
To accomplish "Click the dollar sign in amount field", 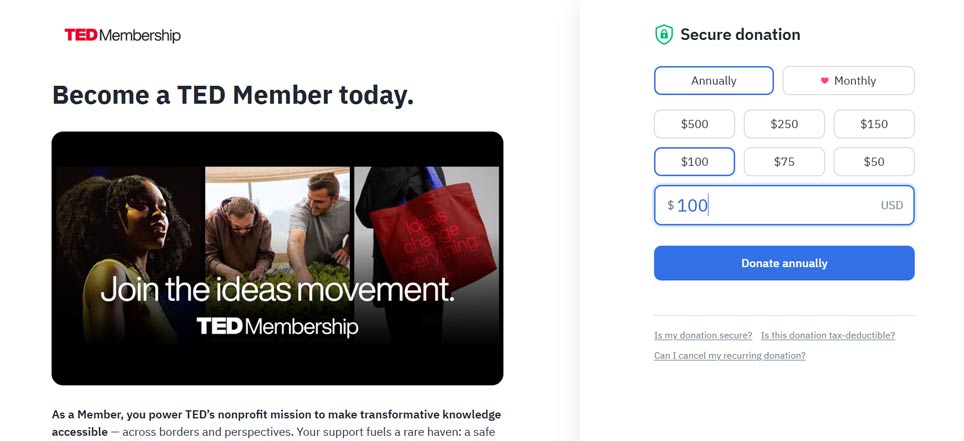I will tap(670, 206).
